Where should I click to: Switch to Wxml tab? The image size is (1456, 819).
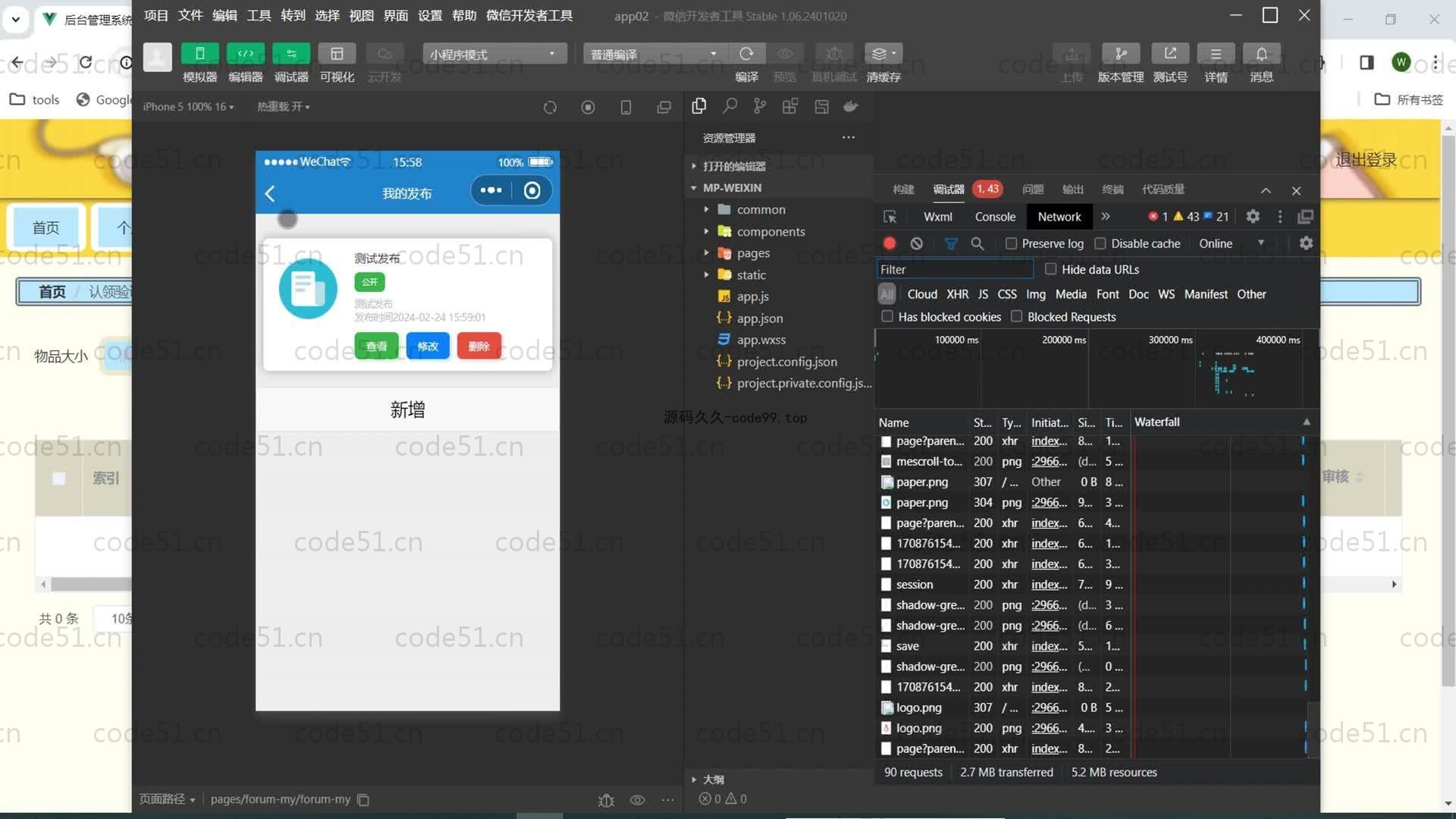coord(937,217)
